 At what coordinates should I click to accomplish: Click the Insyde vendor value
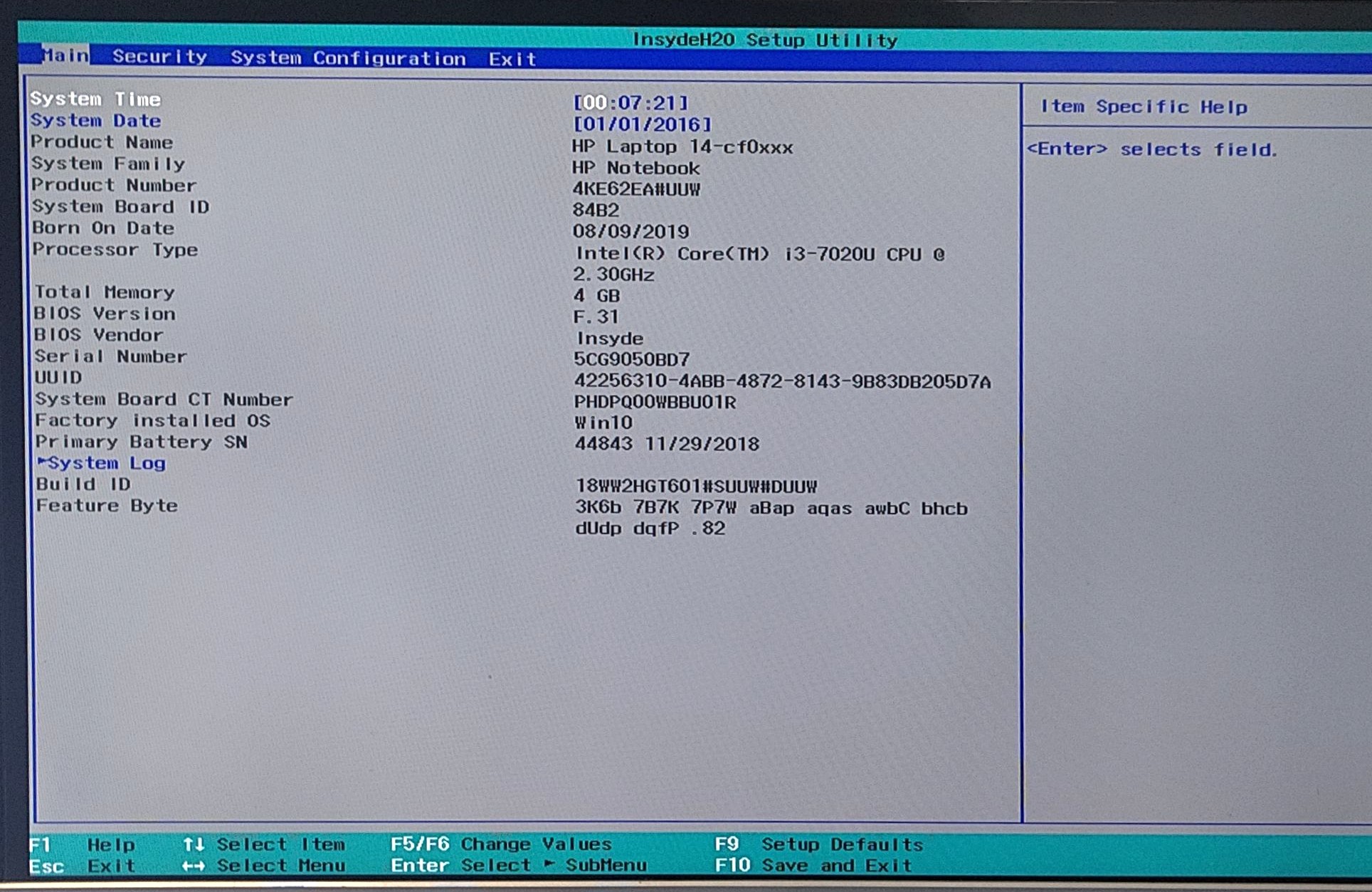610,338
